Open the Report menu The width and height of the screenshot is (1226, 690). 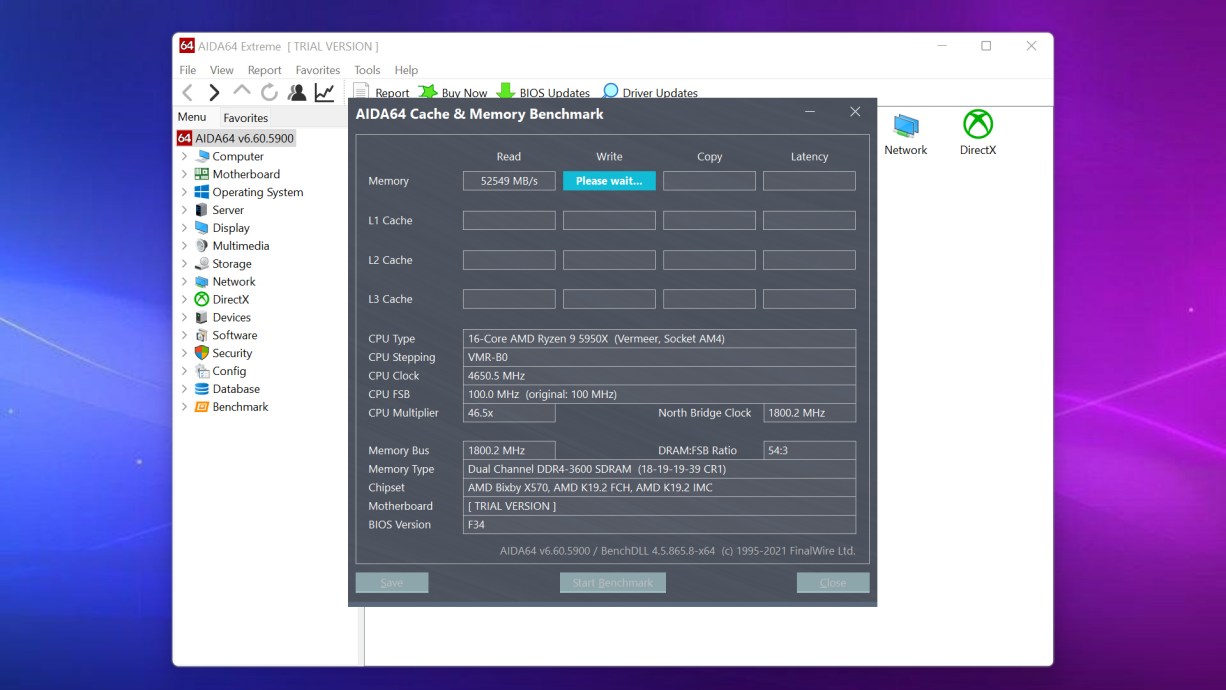(264, 70)
